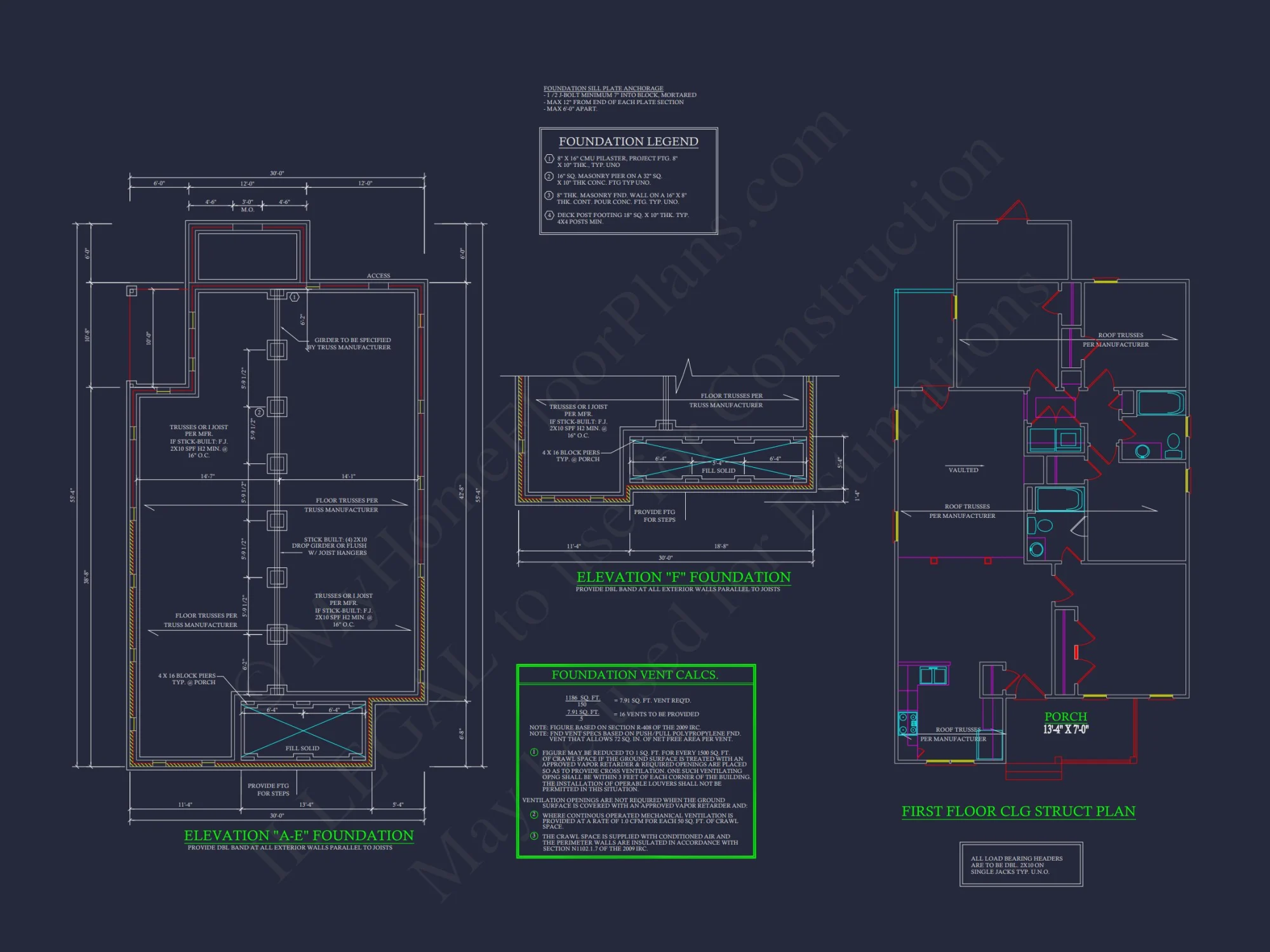1270x952 pixels.
Task: Click a square pier symbol along the center girder
Action: click(x=277, y=350)
